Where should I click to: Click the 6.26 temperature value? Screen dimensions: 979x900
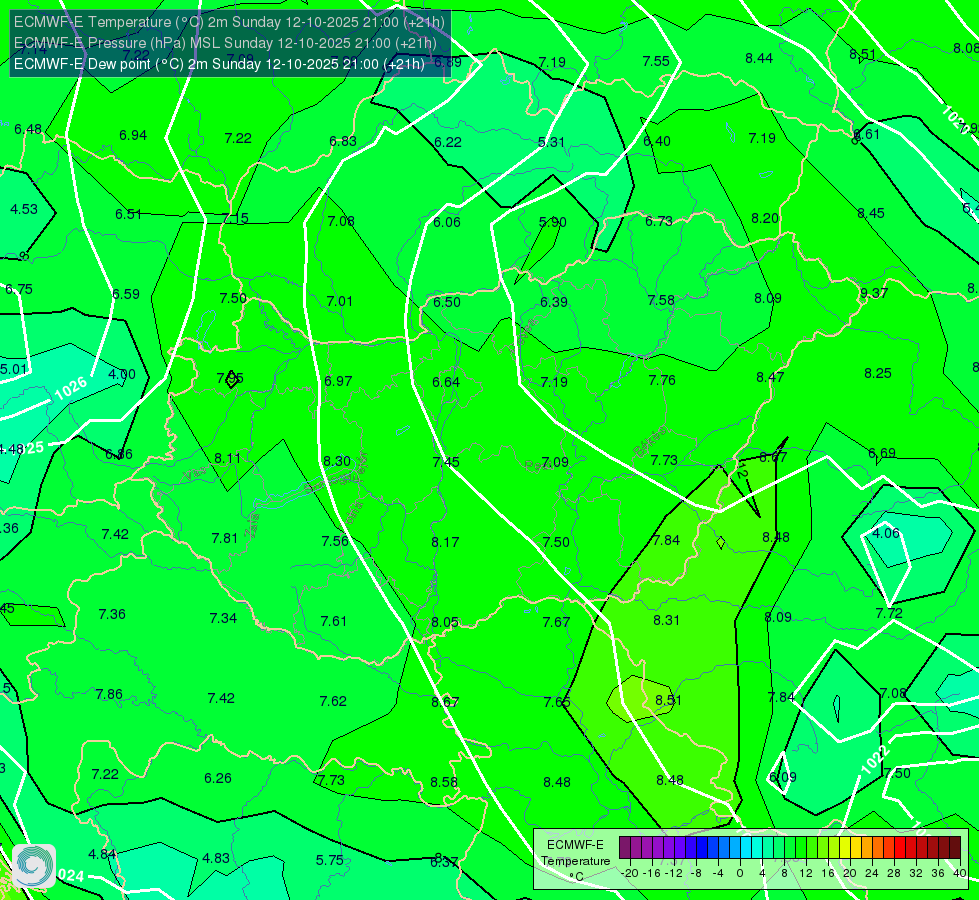(x=218, y=778)
